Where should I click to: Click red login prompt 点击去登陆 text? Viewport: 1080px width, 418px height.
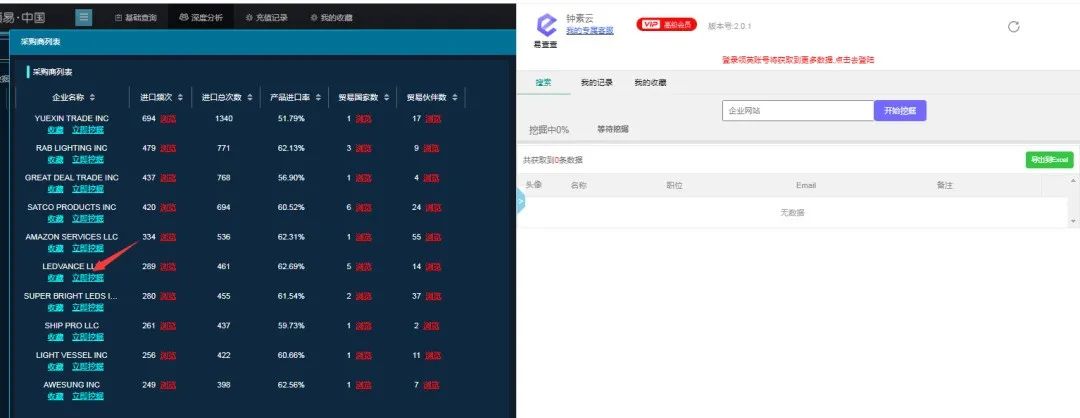(854, 61)
